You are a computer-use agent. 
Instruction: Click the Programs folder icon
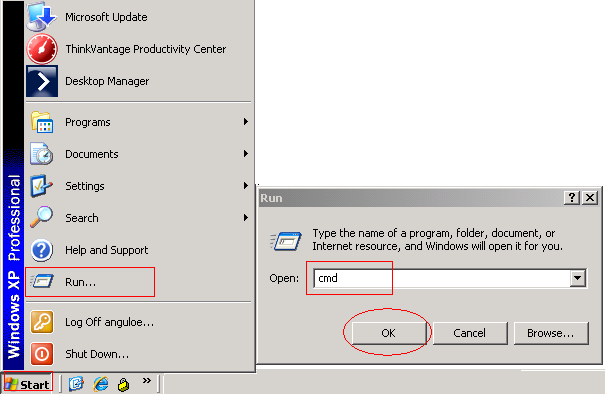click(x=42, y=122)
